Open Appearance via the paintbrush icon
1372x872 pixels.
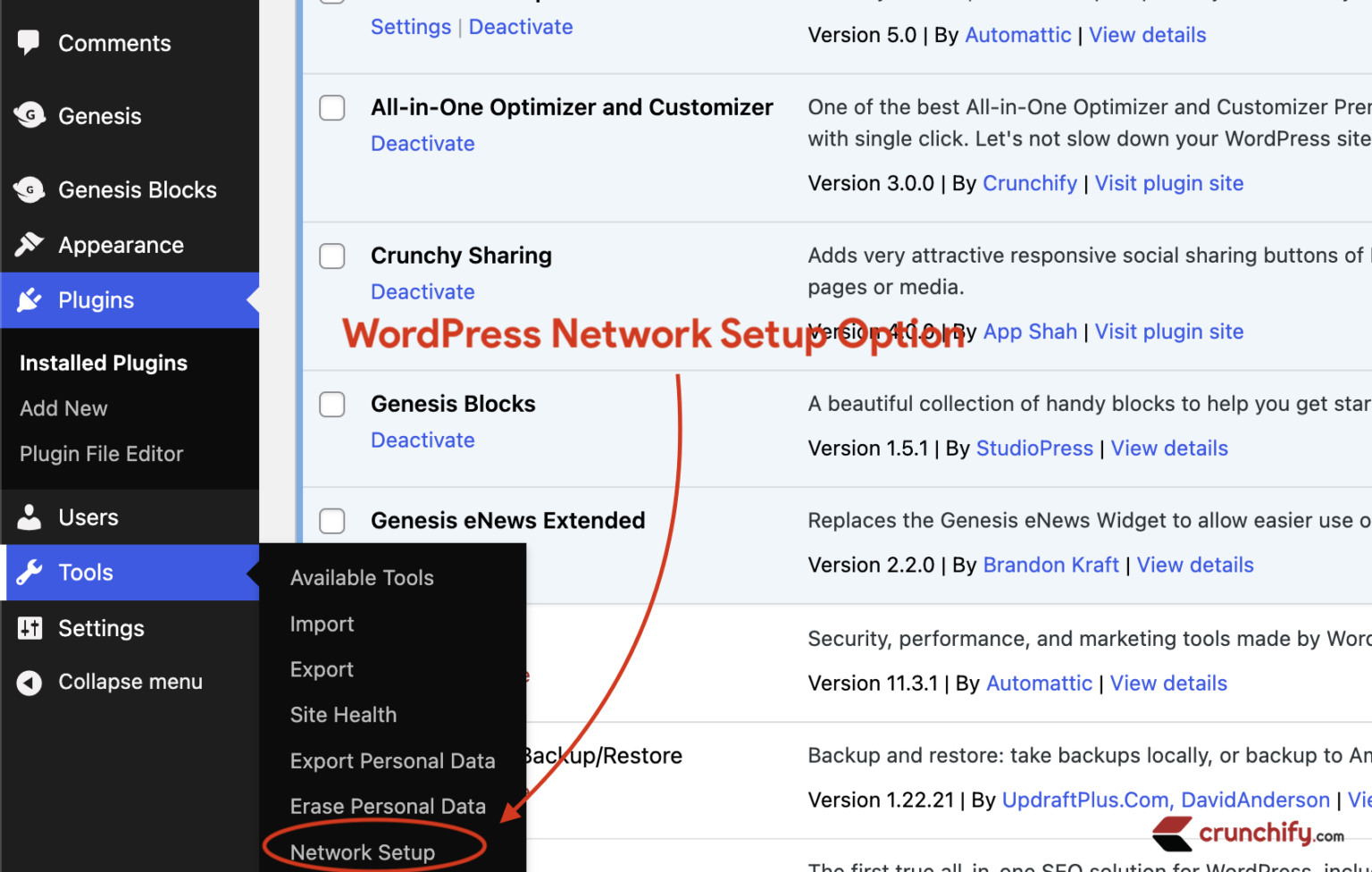pos(29,244)
